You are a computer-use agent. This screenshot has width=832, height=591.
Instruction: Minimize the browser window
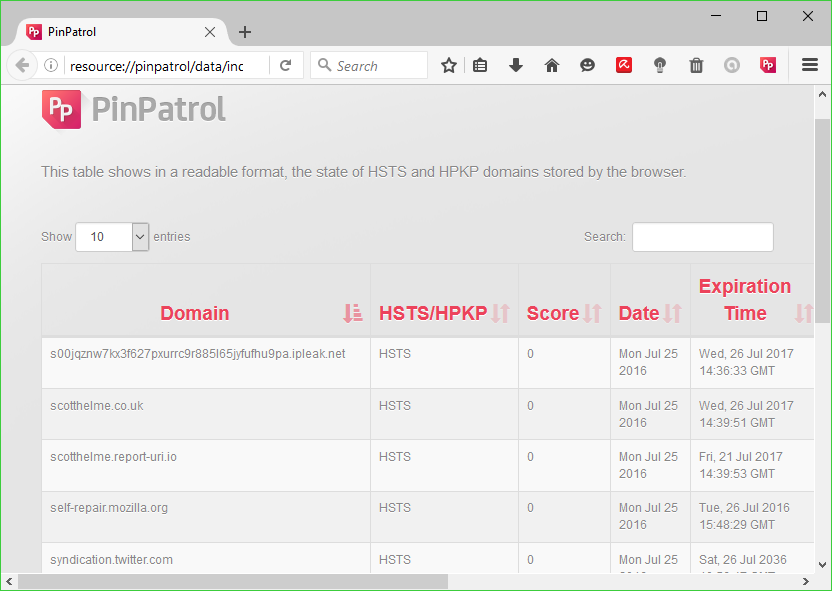click(716, 16)
